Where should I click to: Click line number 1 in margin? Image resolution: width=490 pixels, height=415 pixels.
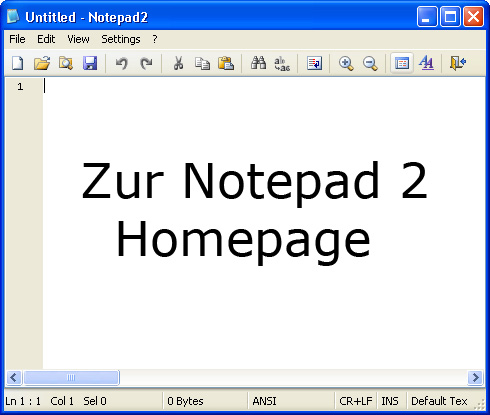point(20,87)
